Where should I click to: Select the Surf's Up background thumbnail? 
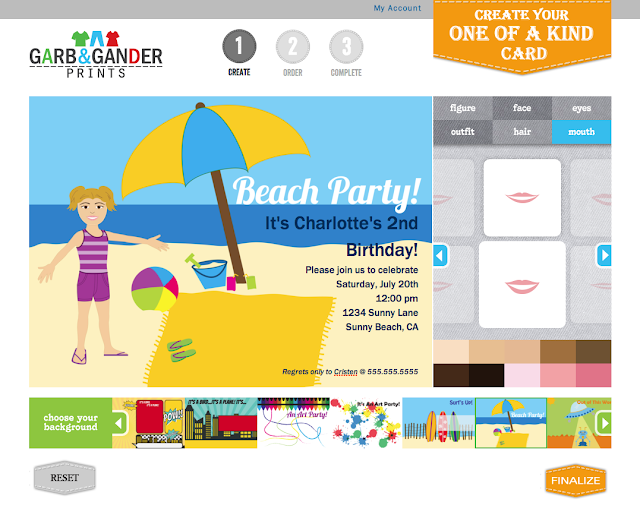click(439, 423)
